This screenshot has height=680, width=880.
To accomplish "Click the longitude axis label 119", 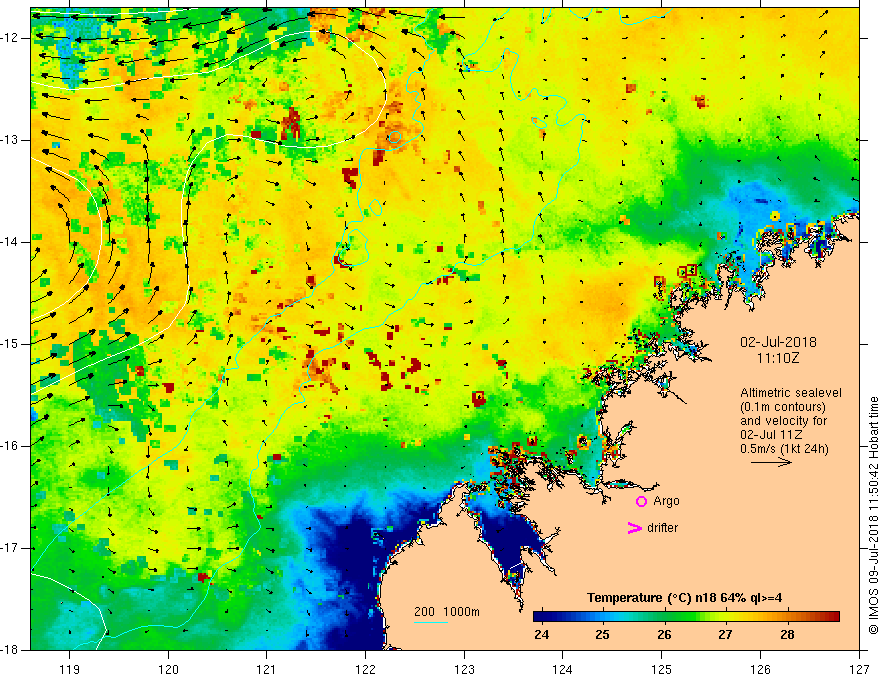I will (70, 669).
